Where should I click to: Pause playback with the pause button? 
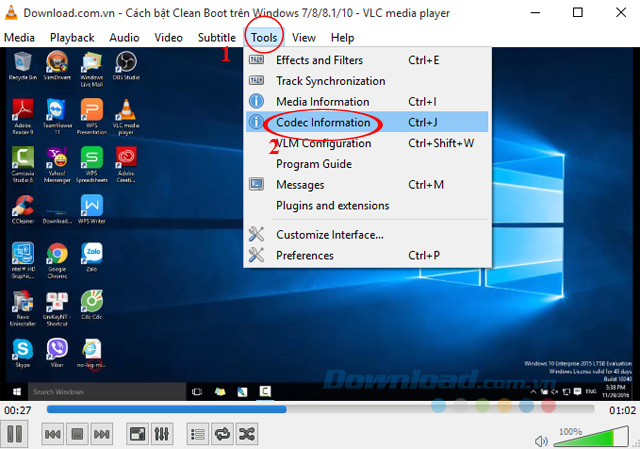(x=14, y=434)
